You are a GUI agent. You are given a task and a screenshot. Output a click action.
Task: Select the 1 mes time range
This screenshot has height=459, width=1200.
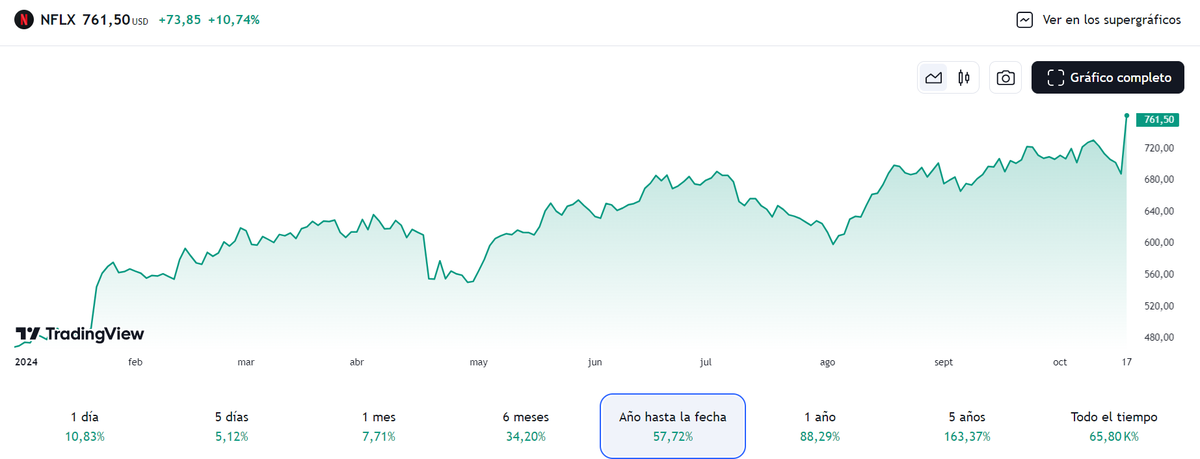(378, 426)
